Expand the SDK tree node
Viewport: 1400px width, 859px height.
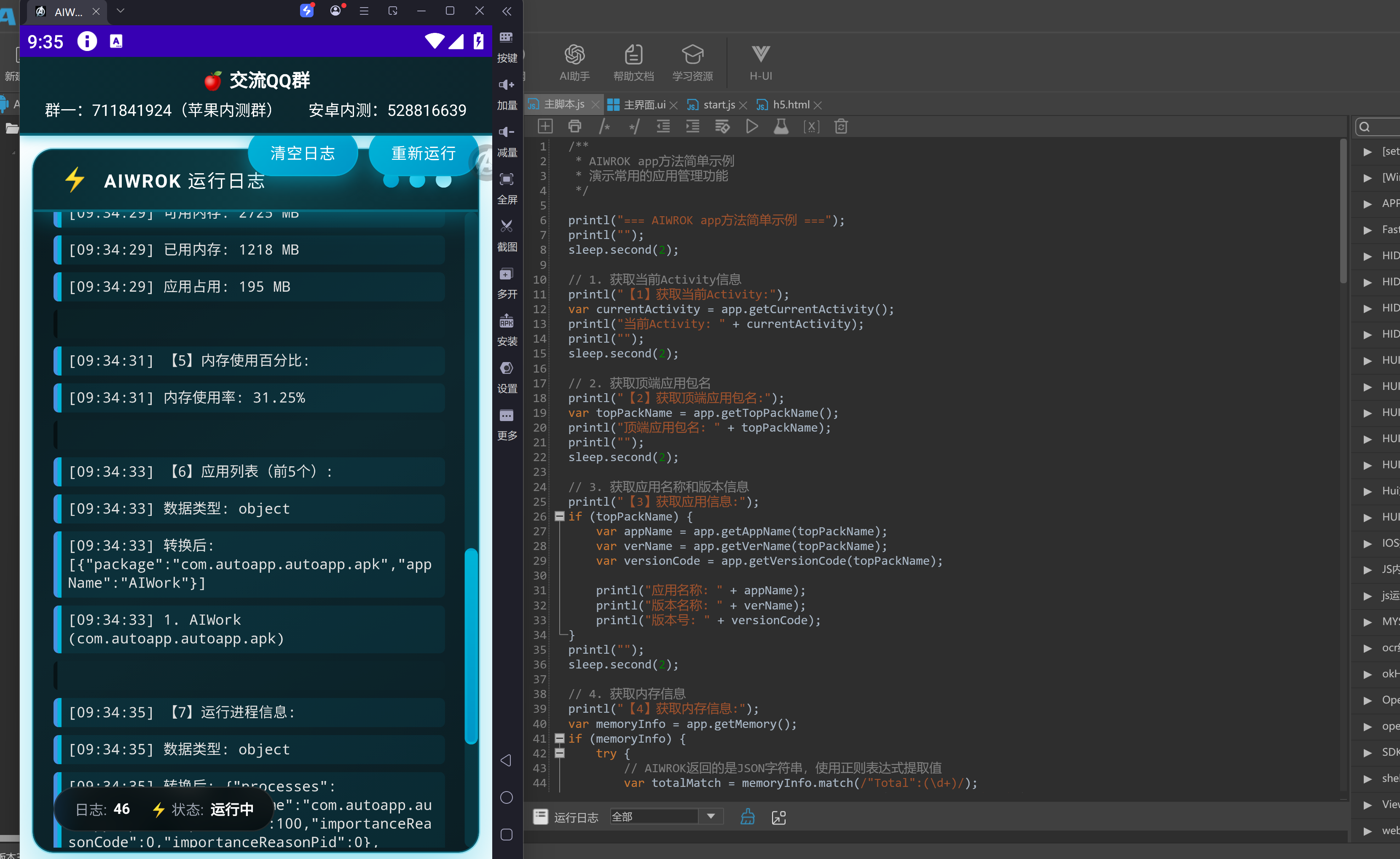1368,753
